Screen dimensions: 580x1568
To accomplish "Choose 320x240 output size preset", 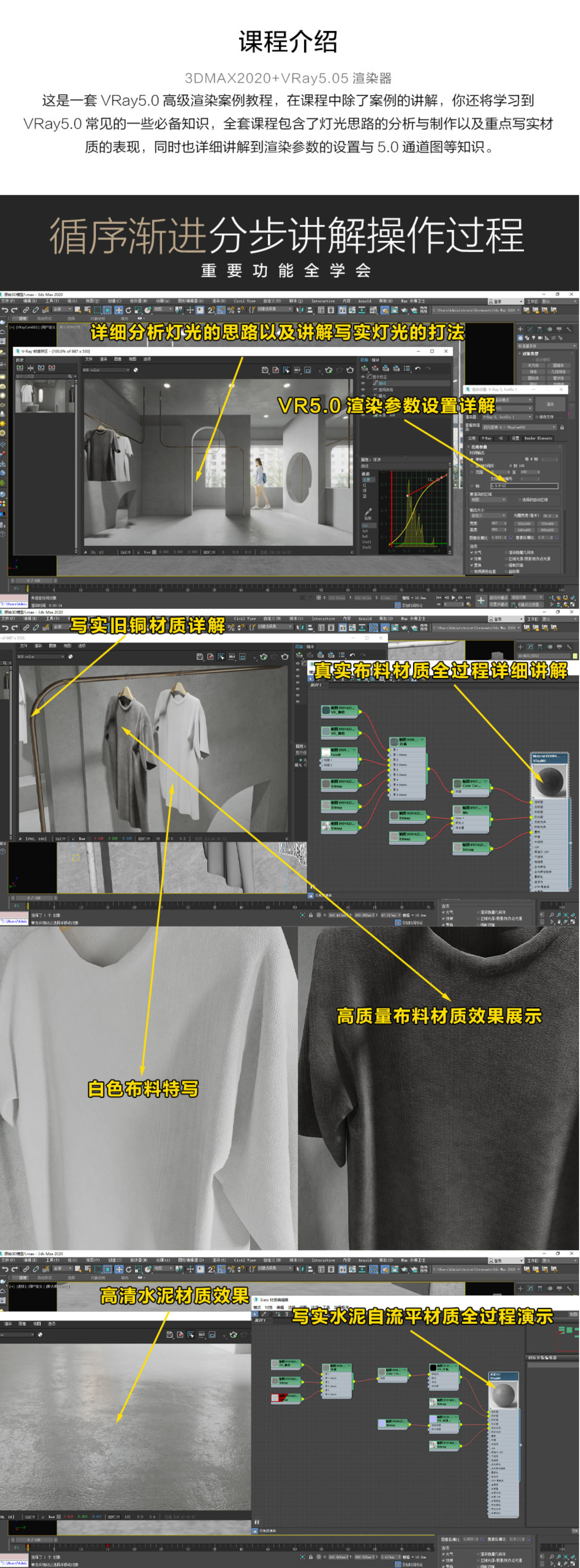I will pyautogui.click(x=524, y=523).
